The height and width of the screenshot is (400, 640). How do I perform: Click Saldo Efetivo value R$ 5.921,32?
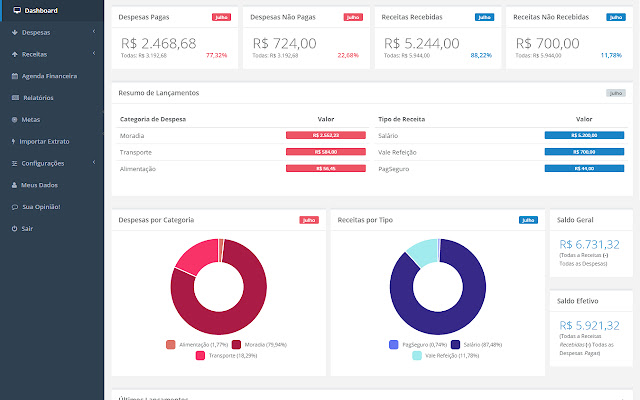(x=589, y=325)
